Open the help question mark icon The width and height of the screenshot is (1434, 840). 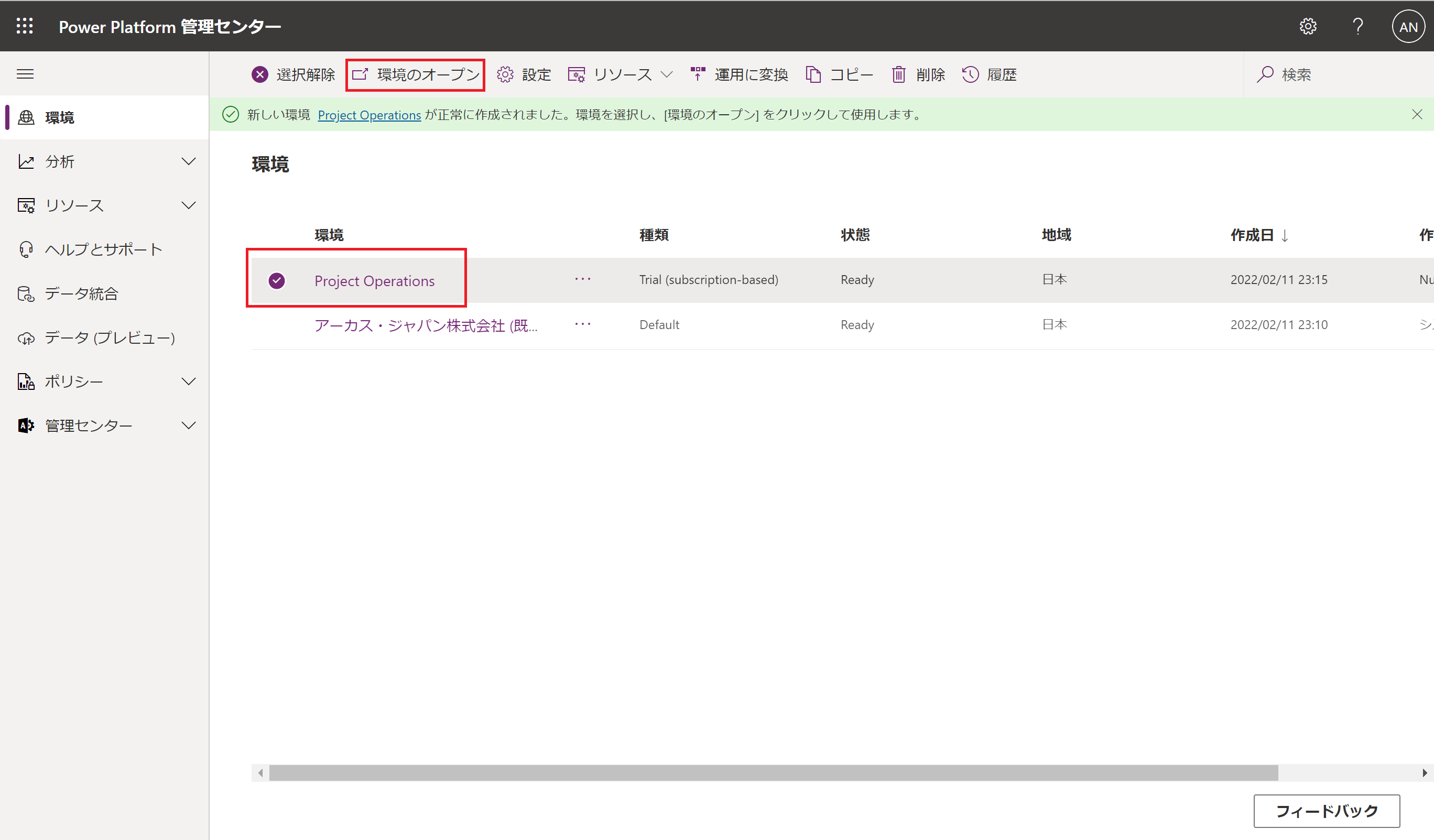click(x=1358, y=26)
